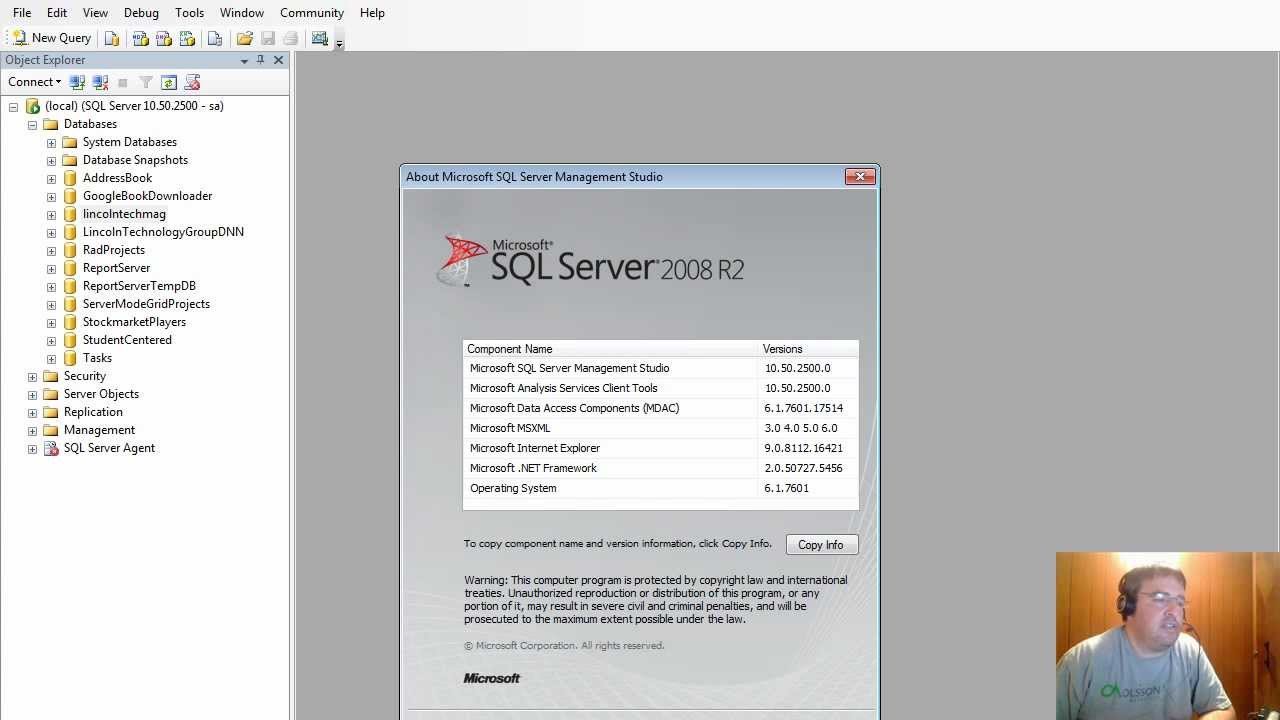Click the Print icon in the toolbar
Image resolution: width=1280 pixels, height=720 pixels.
point(290,38)
